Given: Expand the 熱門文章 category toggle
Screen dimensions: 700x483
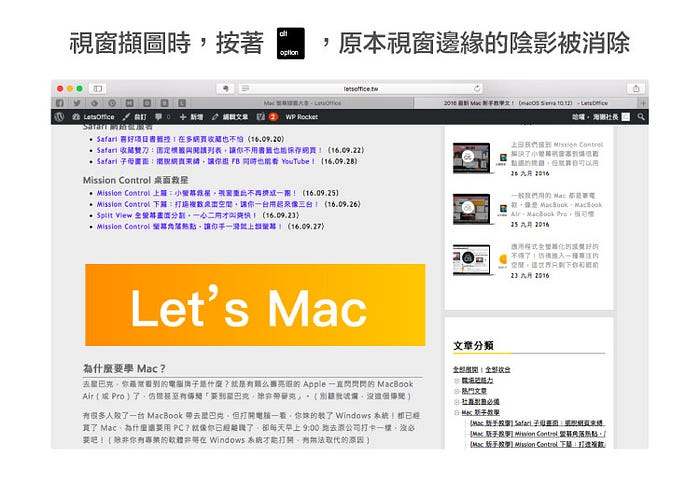Looking at the screenshot, I should pyautogui.click(x=457, y=391).
